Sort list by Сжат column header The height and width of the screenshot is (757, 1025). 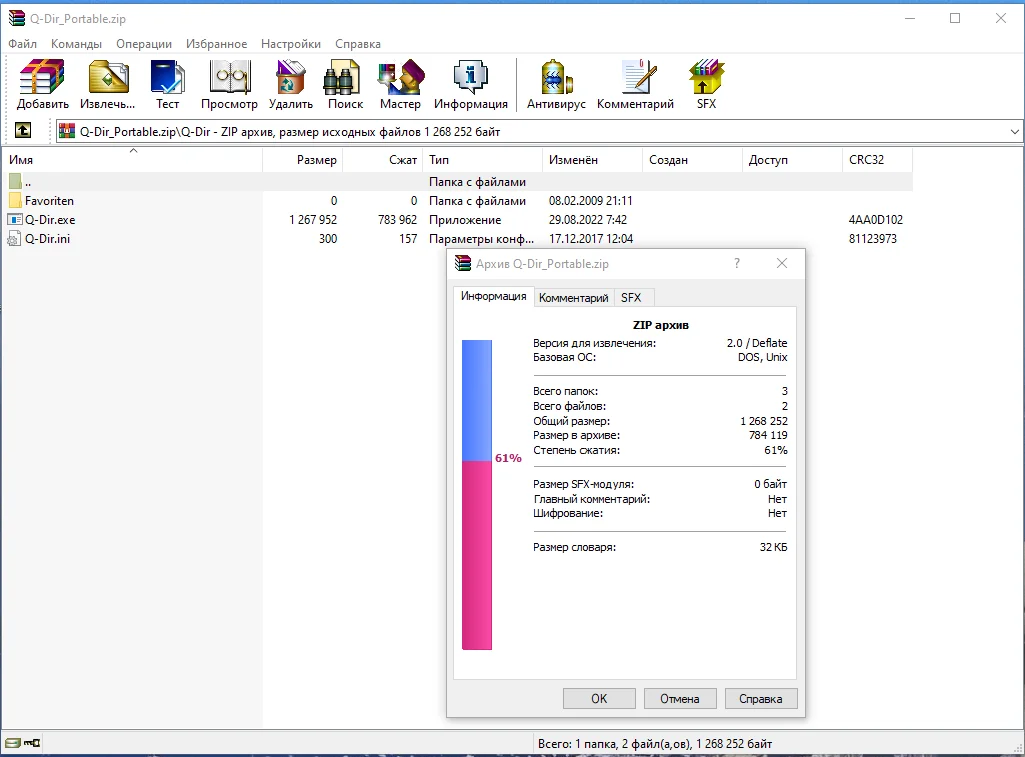tap(382, 160)
